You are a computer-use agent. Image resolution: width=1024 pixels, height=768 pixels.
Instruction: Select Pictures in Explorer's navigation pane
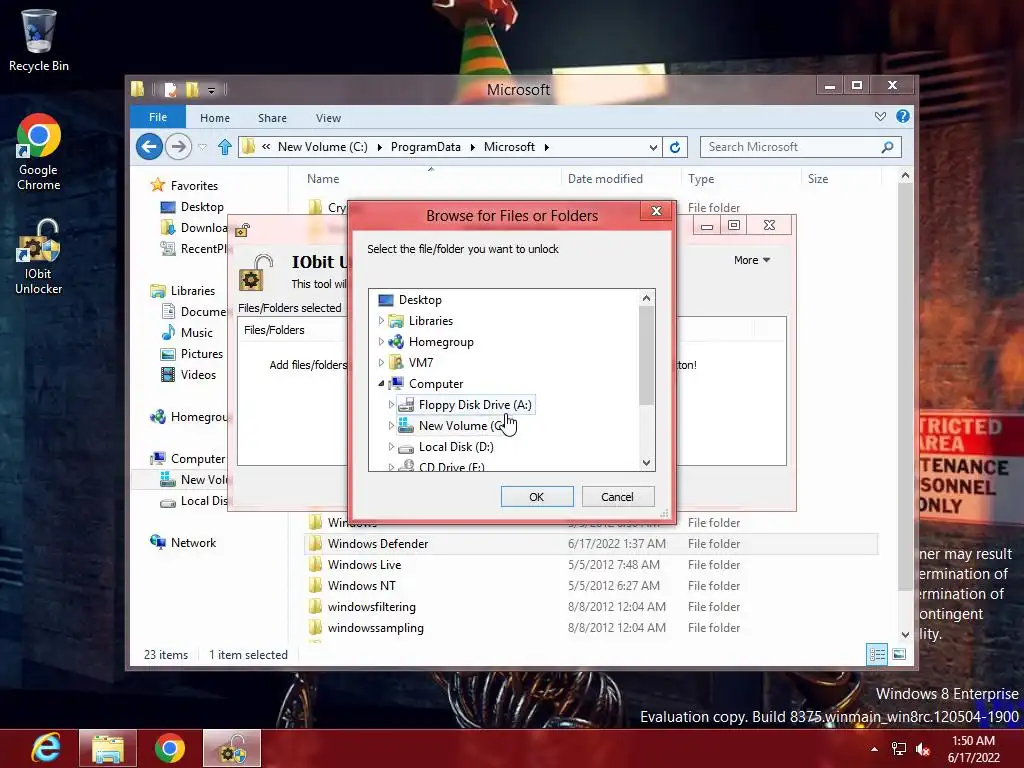pyautogui.click(x=202, y=353)
